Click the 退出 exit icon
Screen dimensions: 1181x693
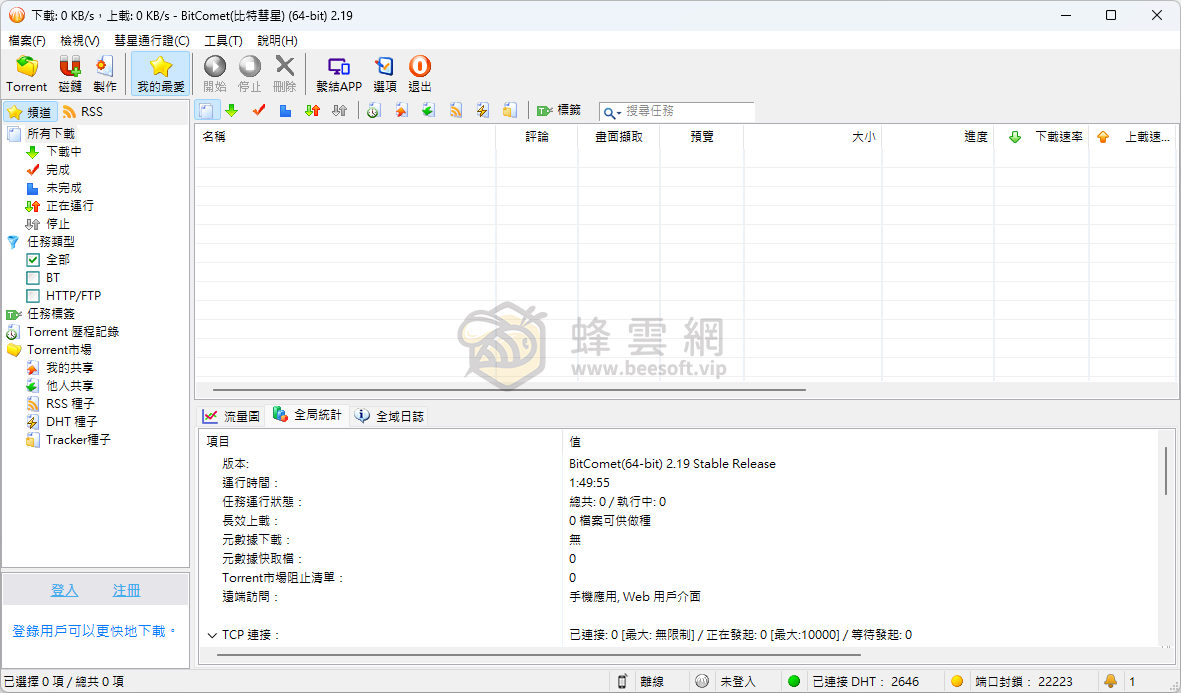[x=420, y=74]
